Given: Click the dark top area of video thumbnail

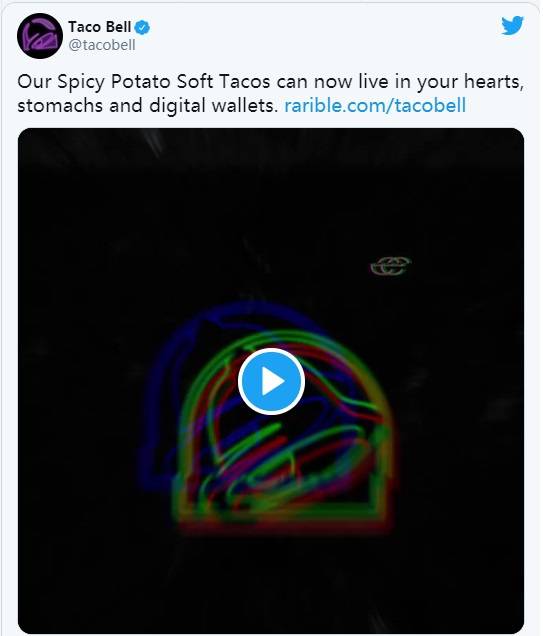Looking at the screenshot, I should 271,183.
